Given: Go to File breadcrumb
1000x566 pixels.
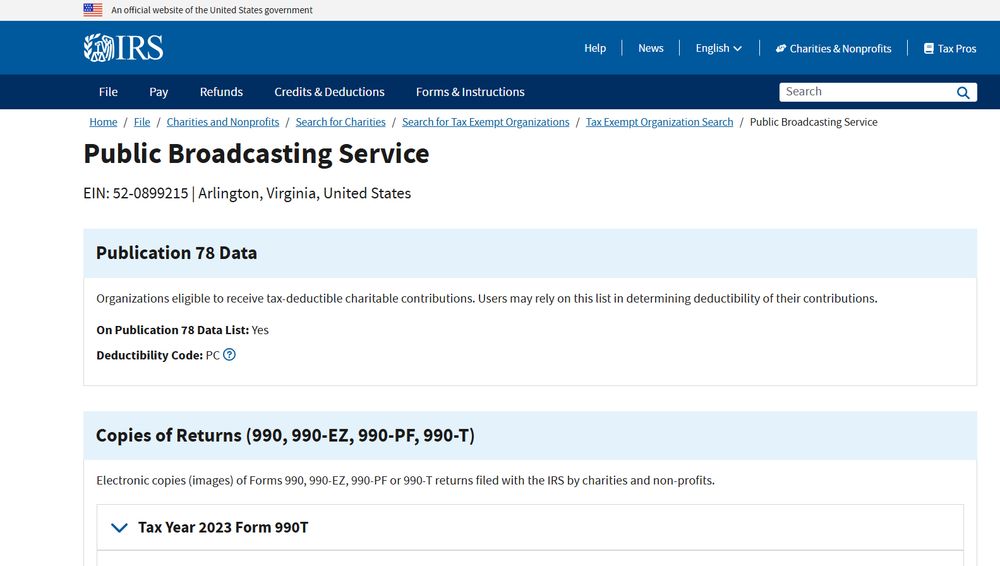Looking at the screenshot, I should coord(142,122).
